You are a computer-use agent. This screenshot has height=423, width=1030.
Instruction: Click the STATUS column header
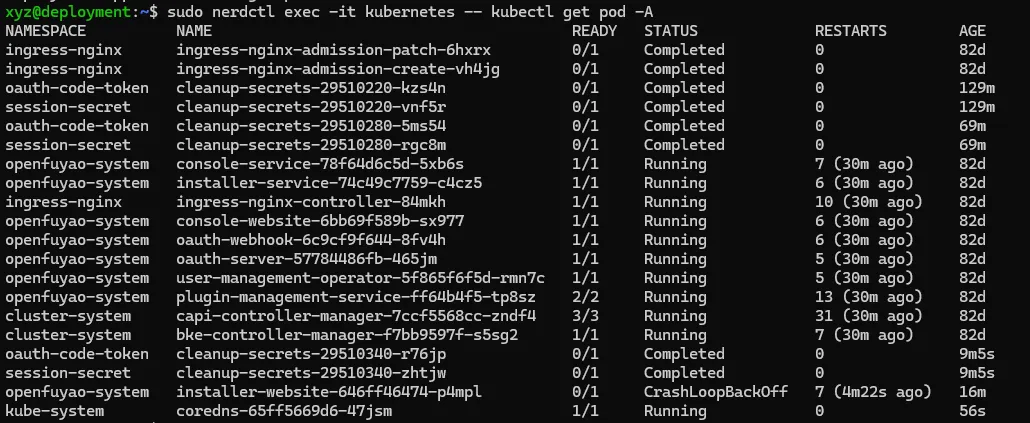click(670, 31)
